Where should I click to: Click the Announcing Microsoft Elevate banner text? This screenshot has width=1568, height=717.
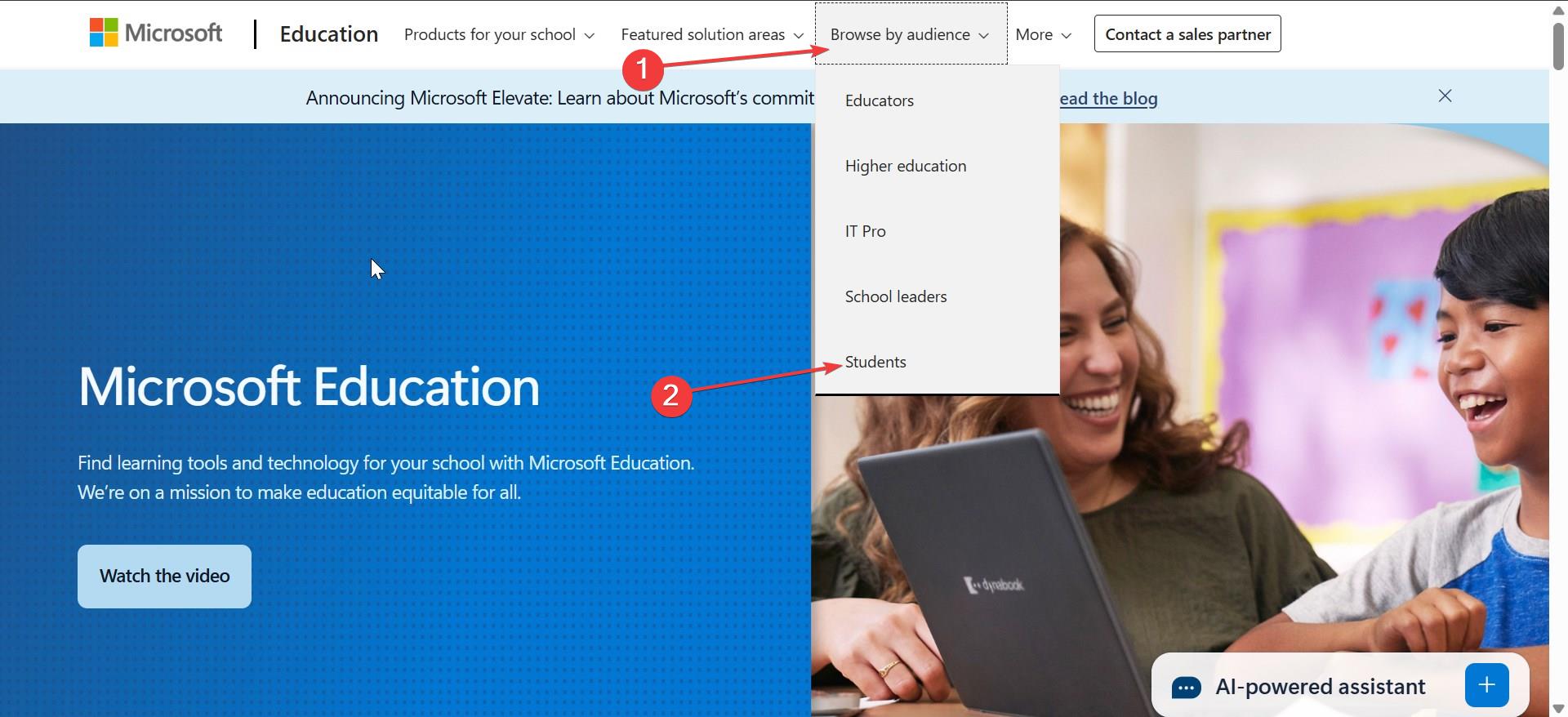click(560, 98)
